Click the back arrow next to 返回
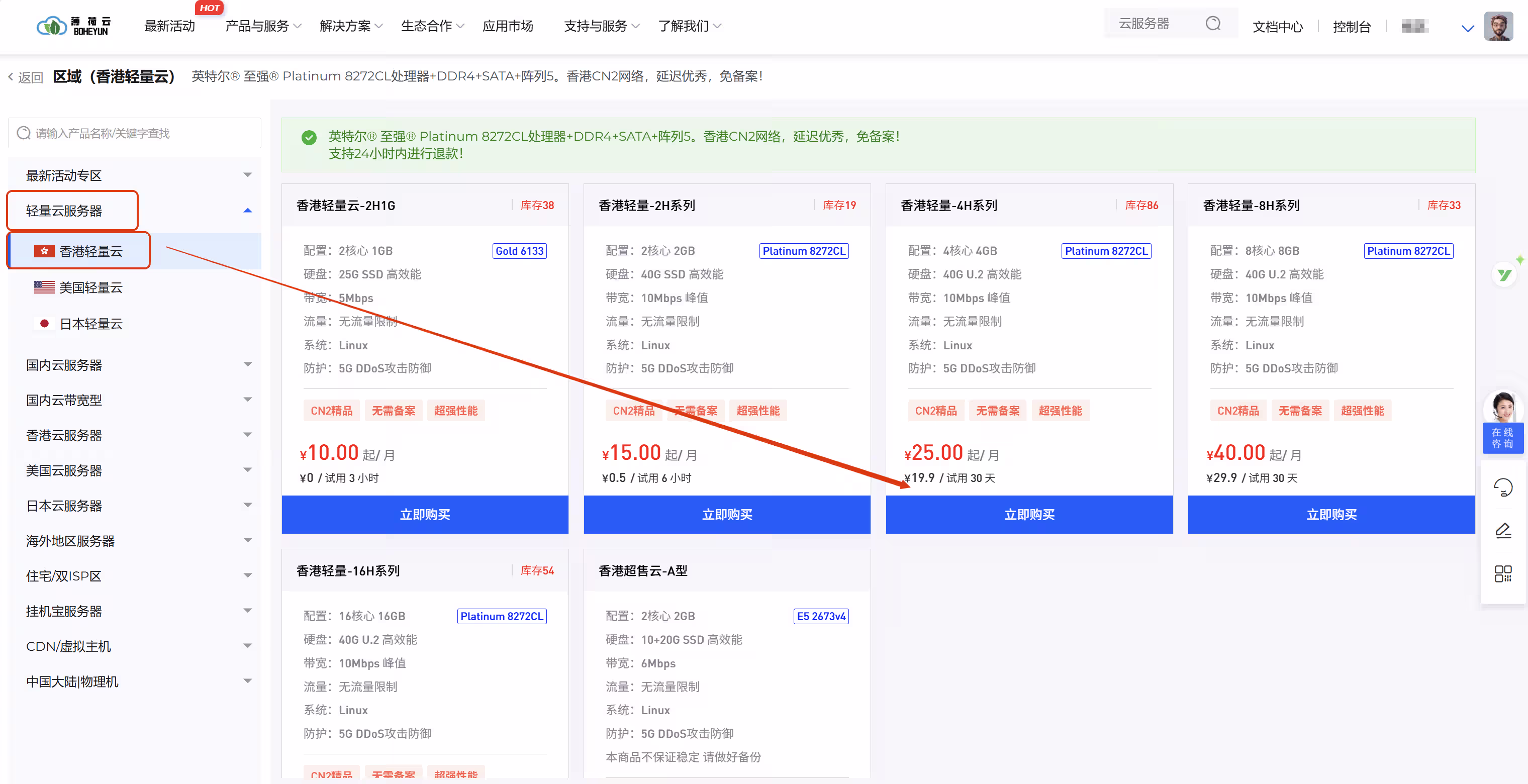Viewport: 1528px width, 784px height. (x=10, y=76)
